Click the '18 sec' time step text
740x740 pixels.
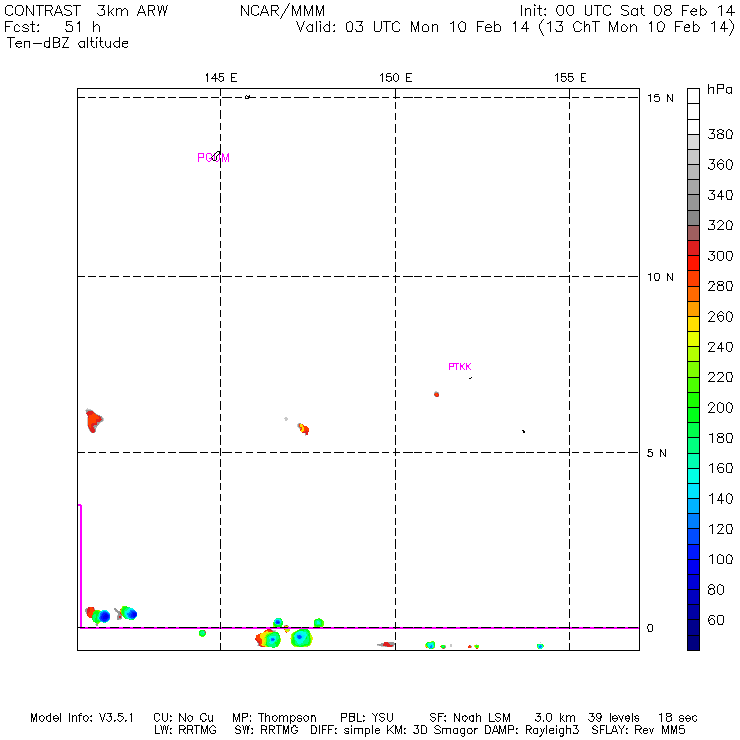[678, 718]
